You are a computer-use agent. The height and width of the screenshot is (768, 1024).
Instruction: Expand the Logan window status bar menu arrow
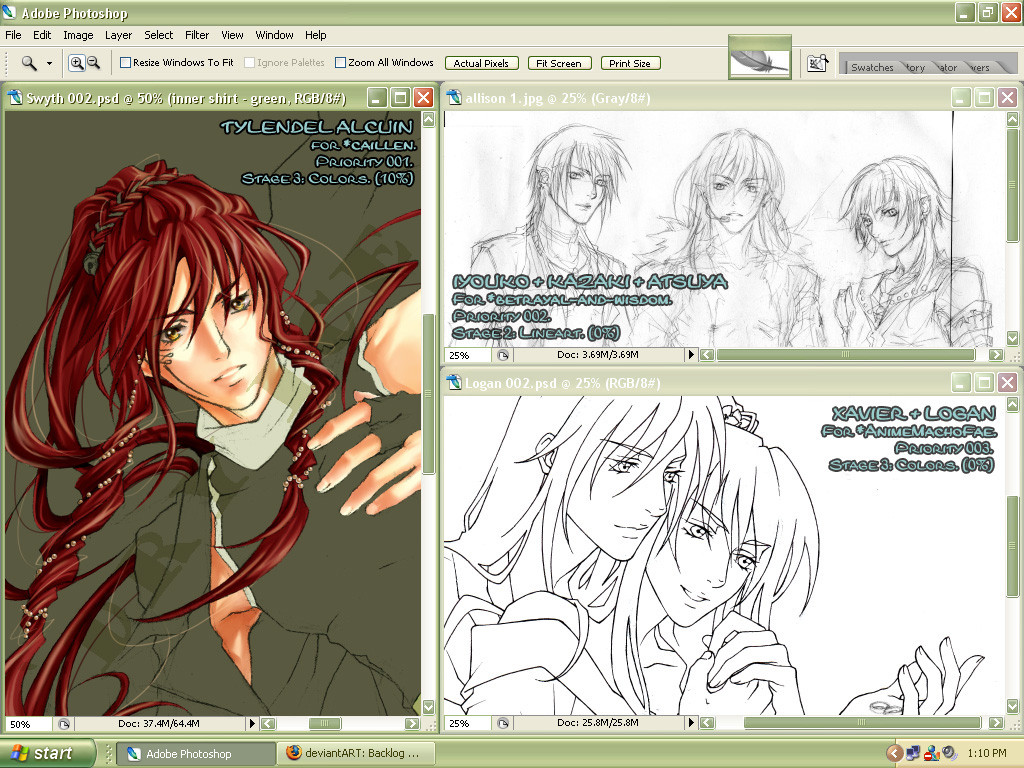tap(691, 723)
